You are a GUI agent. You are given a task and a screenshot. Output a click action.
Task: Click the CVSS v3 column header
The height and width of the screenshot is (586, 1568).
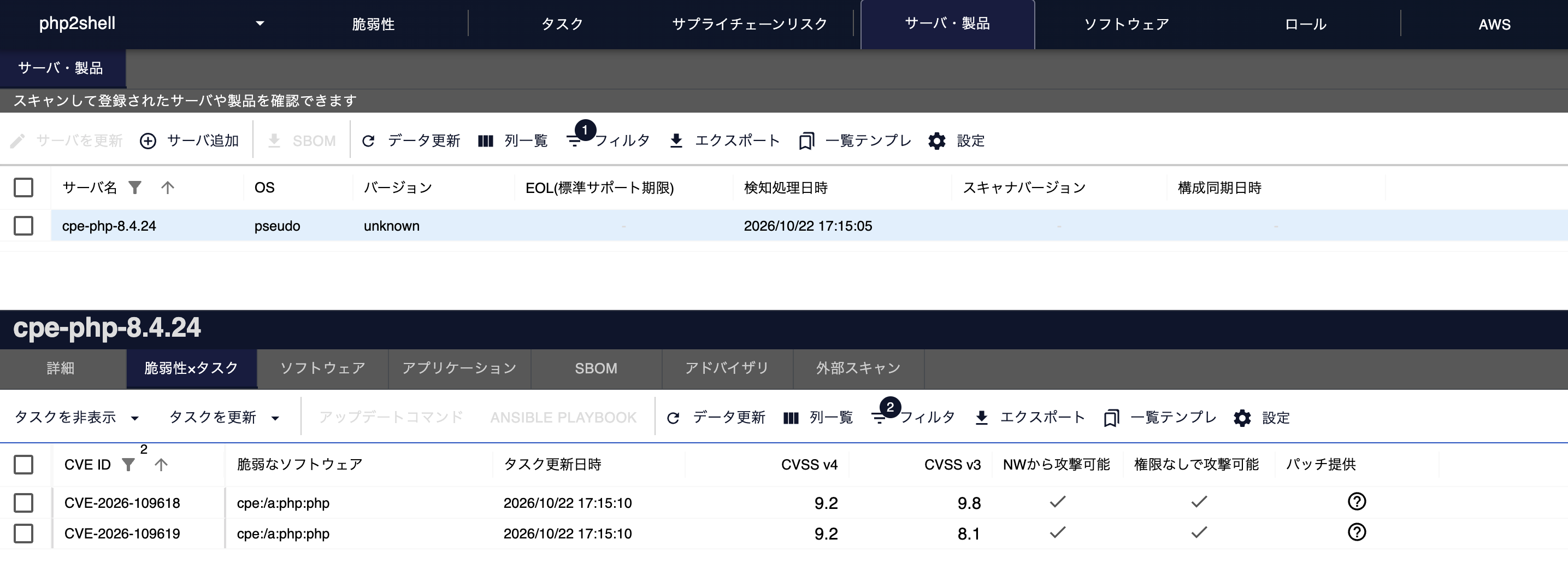coord(952,465)
